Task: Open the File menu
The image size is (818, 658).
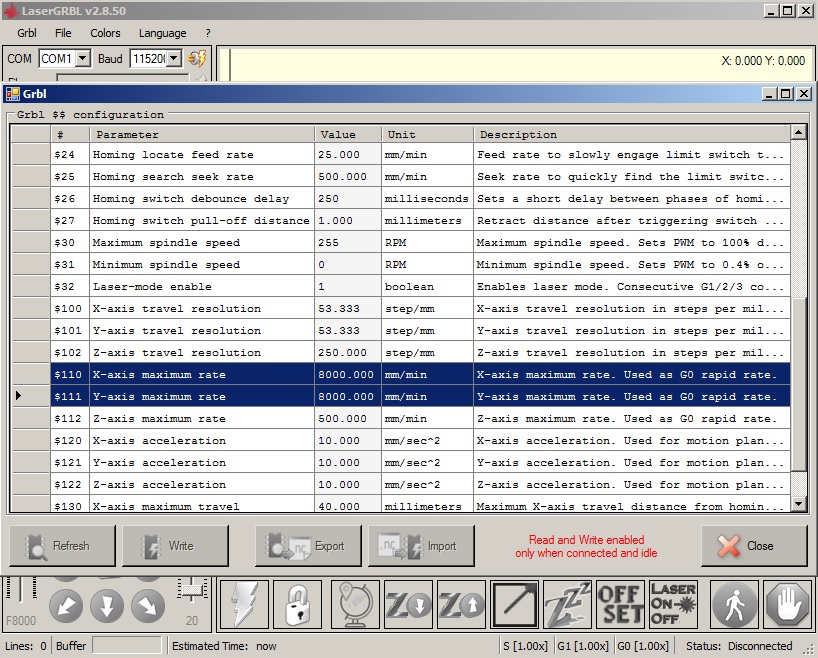Action: click(63, 33)
